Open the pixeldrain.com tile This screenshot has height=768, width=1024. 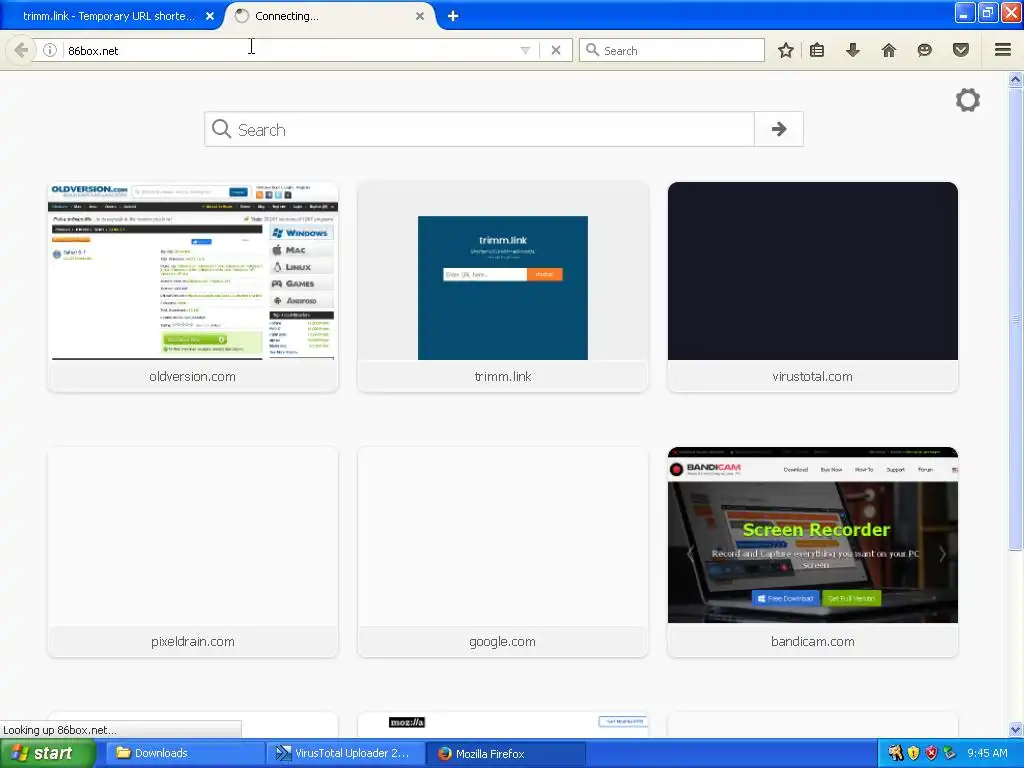coord(193,552)
